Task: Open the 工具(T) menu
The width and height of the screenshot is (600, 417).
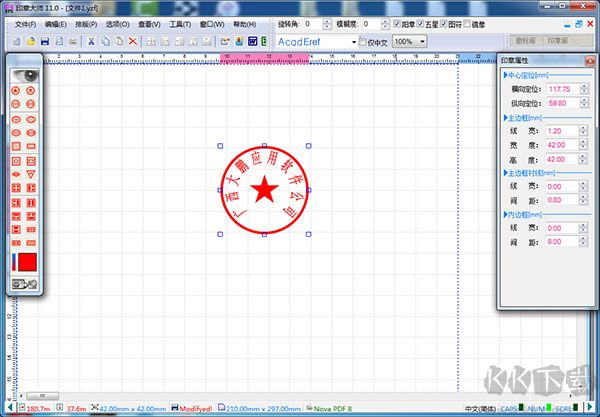Action: pyautogui.click(x=182, y=23)
